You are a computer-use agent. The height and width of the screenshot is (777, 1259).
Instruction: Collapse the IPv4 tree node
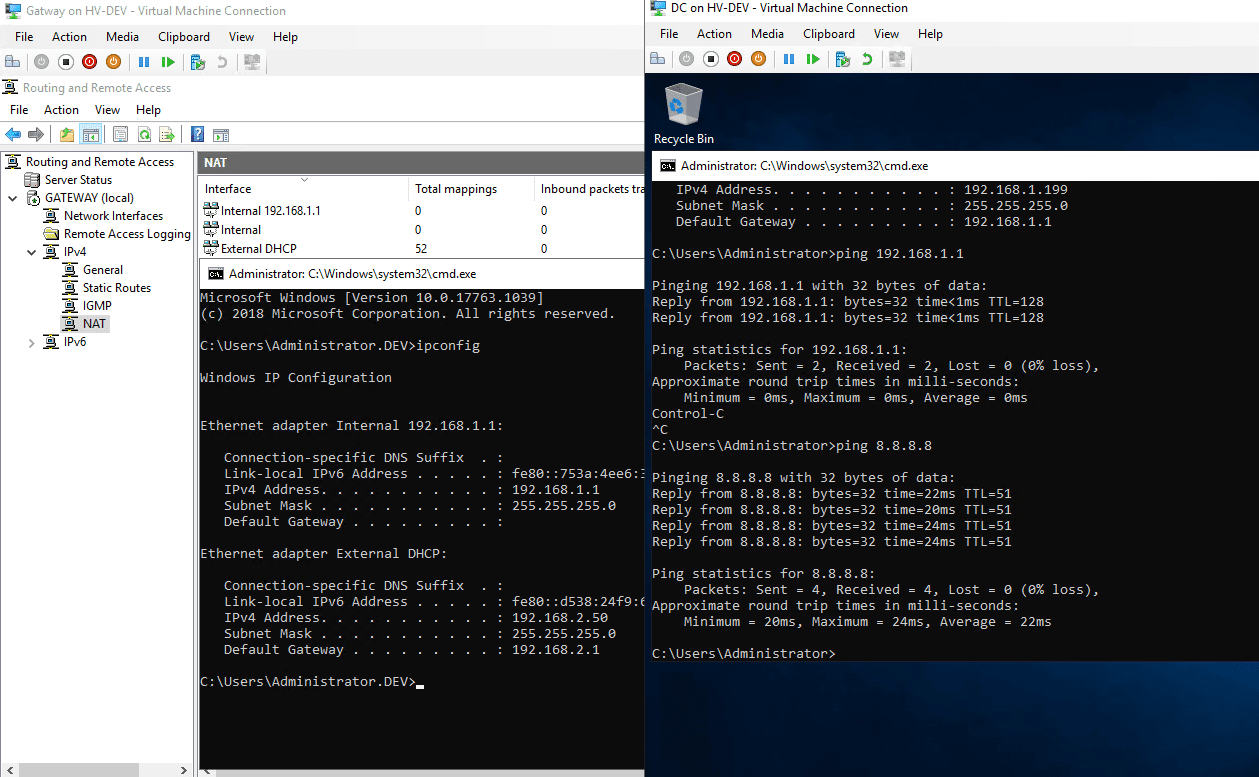(x=32, y=251)
